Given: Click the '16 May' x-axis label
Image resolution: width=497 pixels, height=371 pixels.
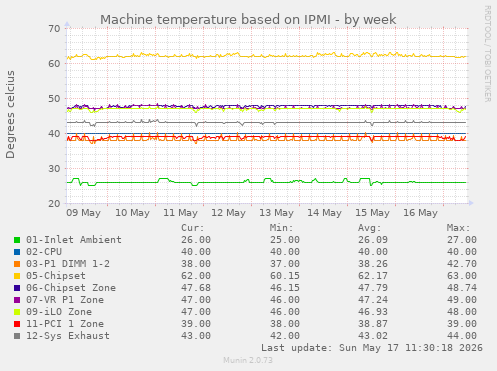Looking at the screenshot, I should pos(420,213).
